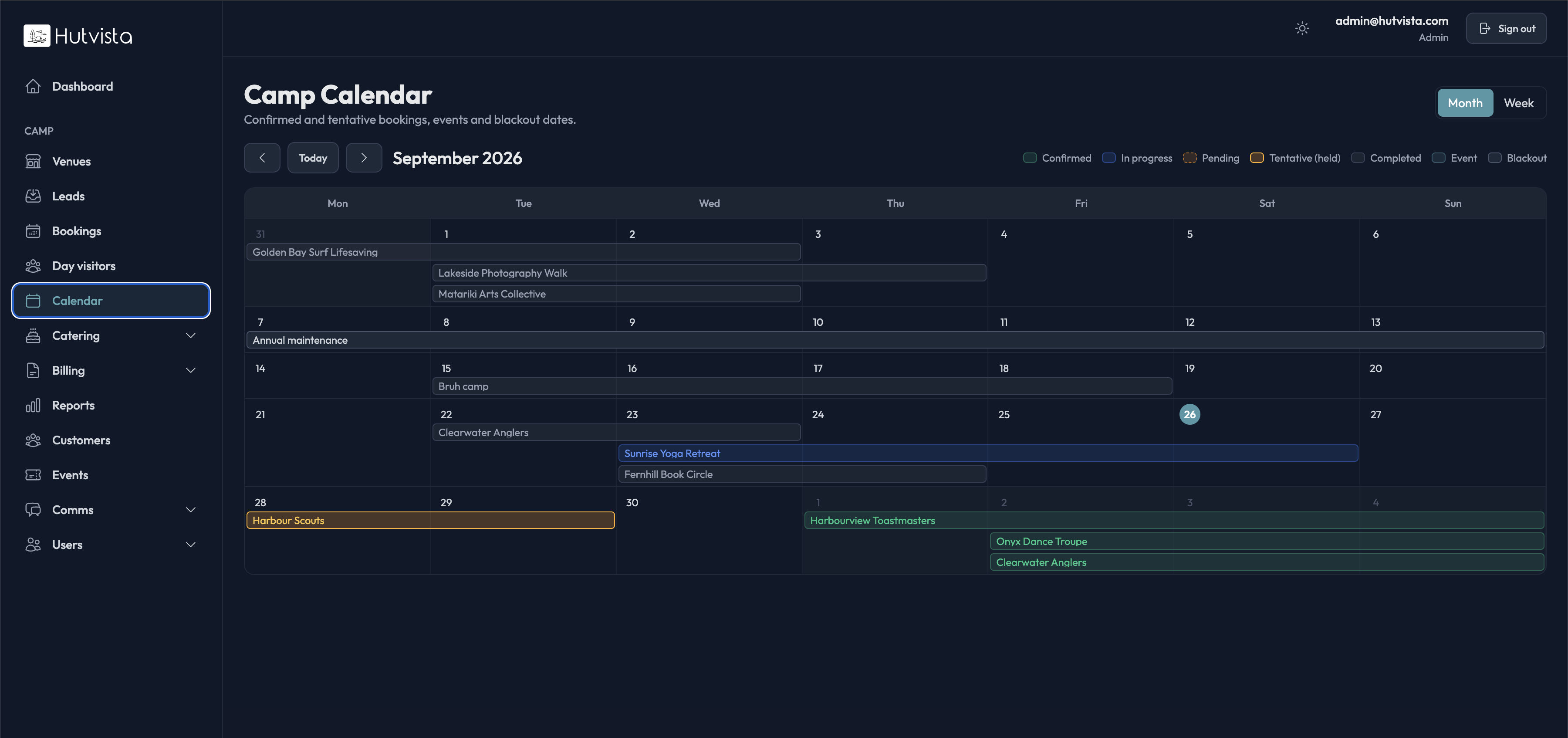Image resolution: width=1568 pixels, height=738 pixels.
Task: Click the Day visitors people icon
Action: point(33,266)
